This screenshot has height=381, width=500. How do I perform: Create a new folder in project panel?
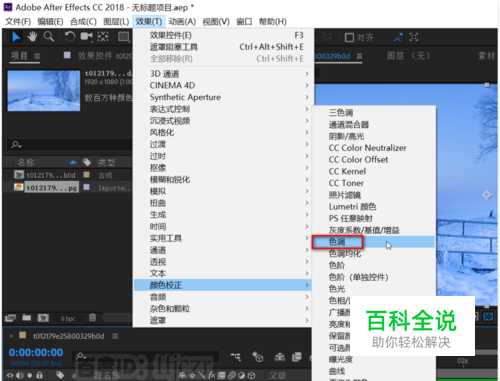(x=27, y=318)
